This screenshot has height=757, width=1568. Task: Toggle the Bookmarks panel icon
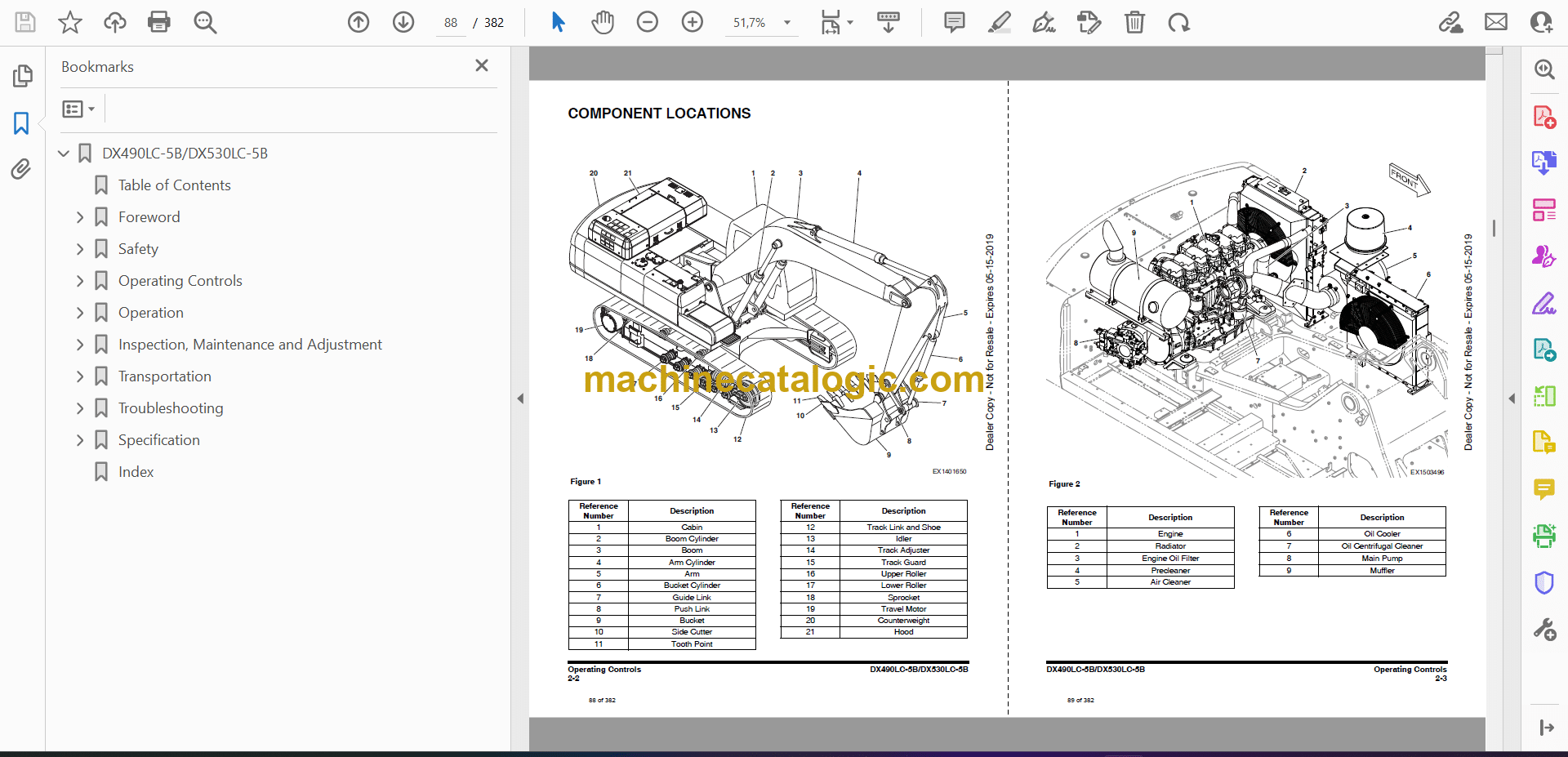click(x=21, y=123)
